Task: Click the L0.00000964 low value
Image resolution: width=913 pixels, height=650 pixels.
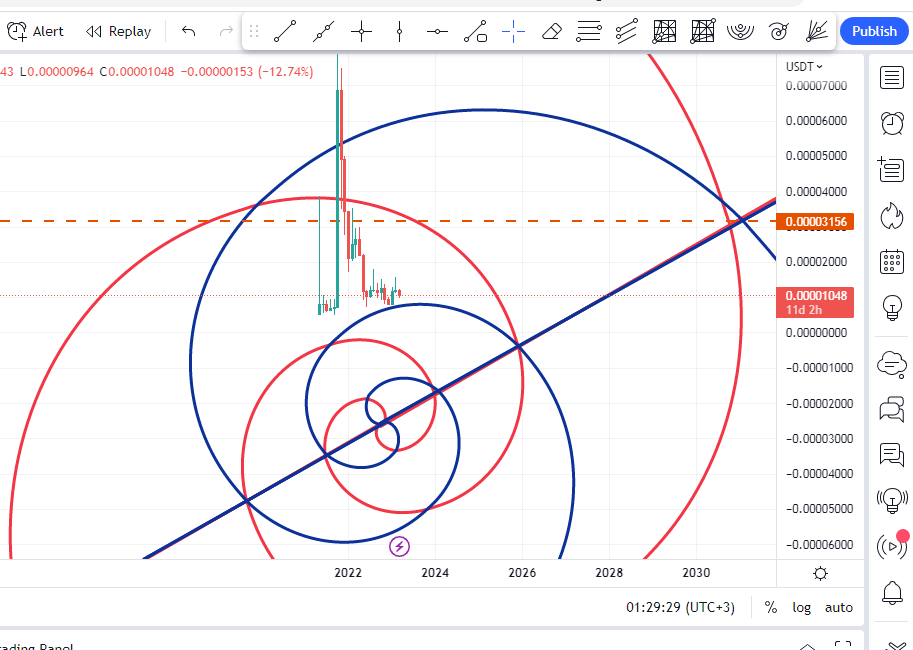Action: click(x=56, y=72)
